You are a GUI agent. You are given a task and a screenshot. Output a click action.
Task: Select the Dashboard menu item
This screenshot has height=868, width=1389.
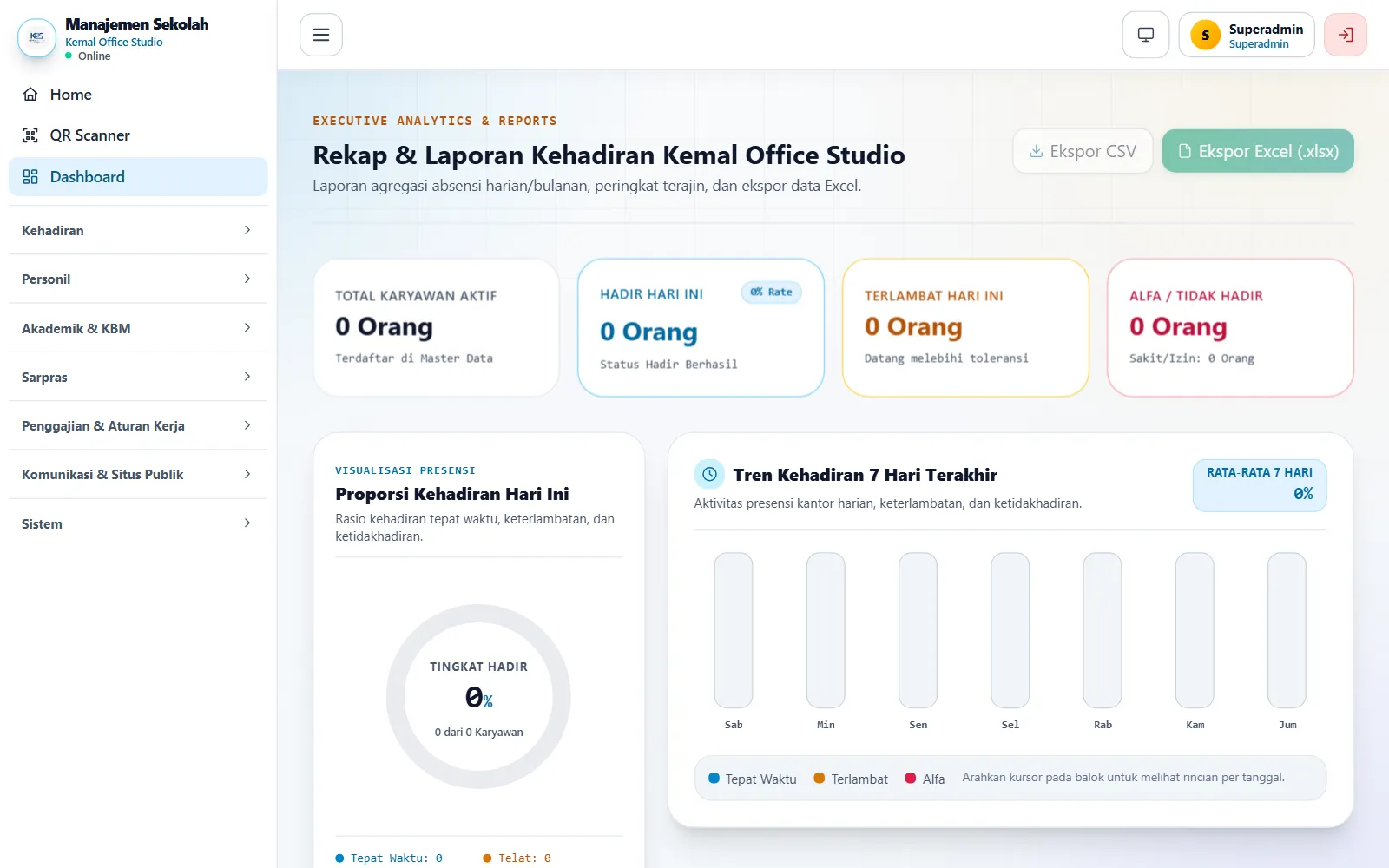click(138, 176)
